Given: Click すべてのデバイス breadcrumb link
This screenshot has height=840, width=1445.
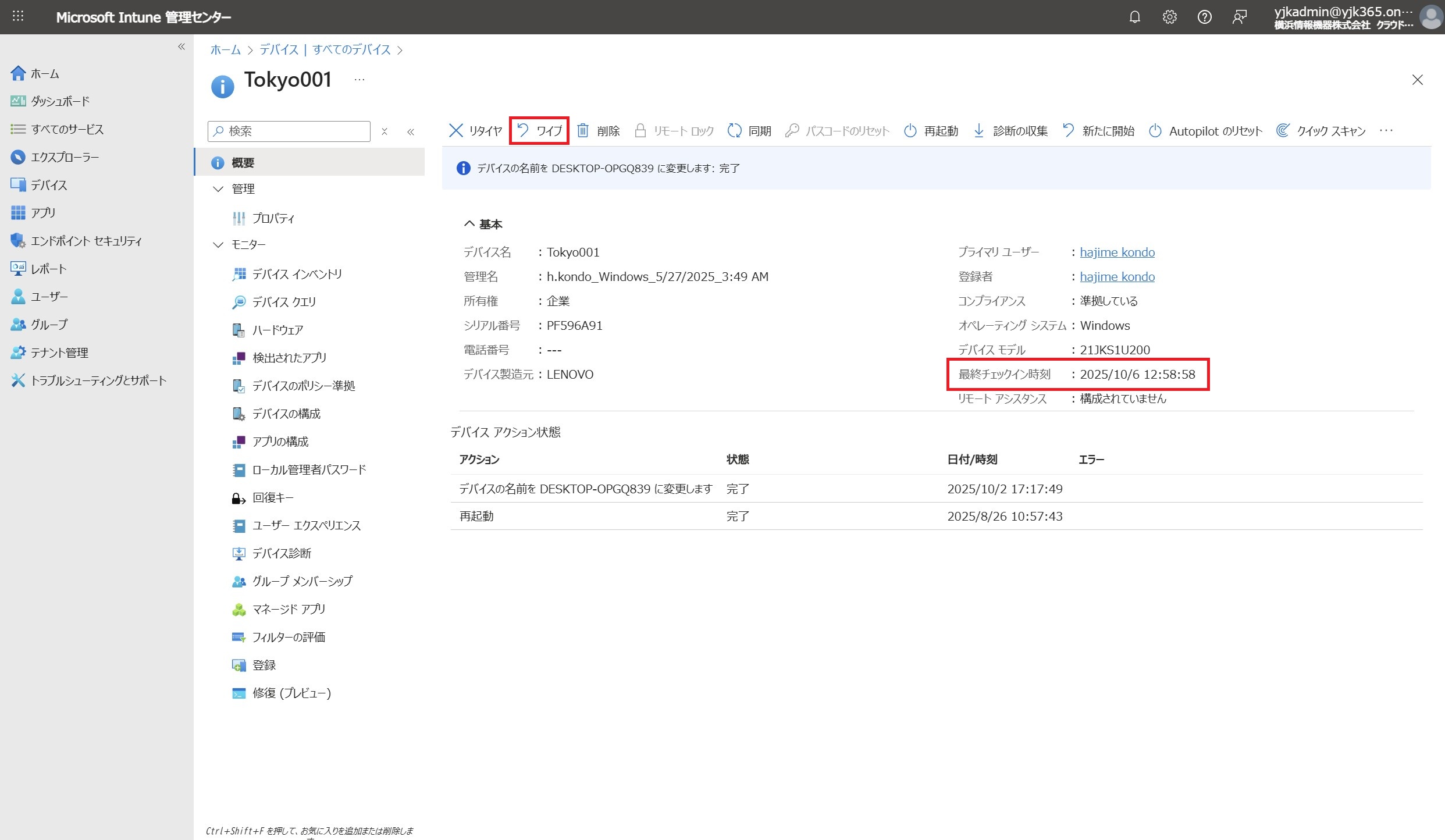Looking at the screenshot, I should 351,49.
